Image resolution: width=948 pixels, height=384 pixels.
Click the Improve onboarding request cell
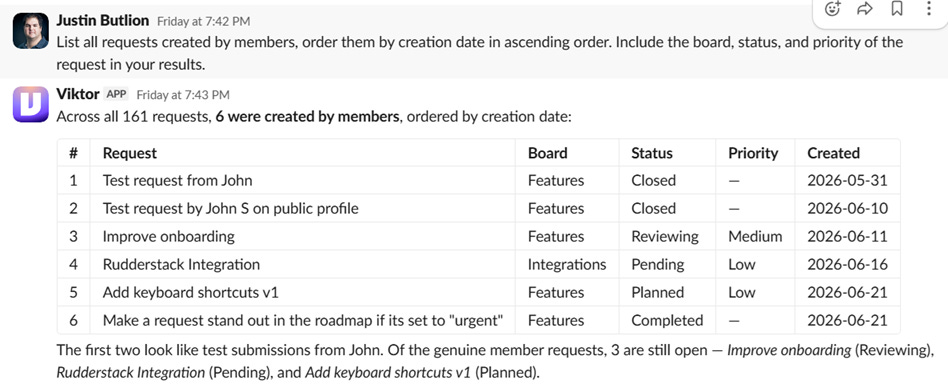coord(302,236)
